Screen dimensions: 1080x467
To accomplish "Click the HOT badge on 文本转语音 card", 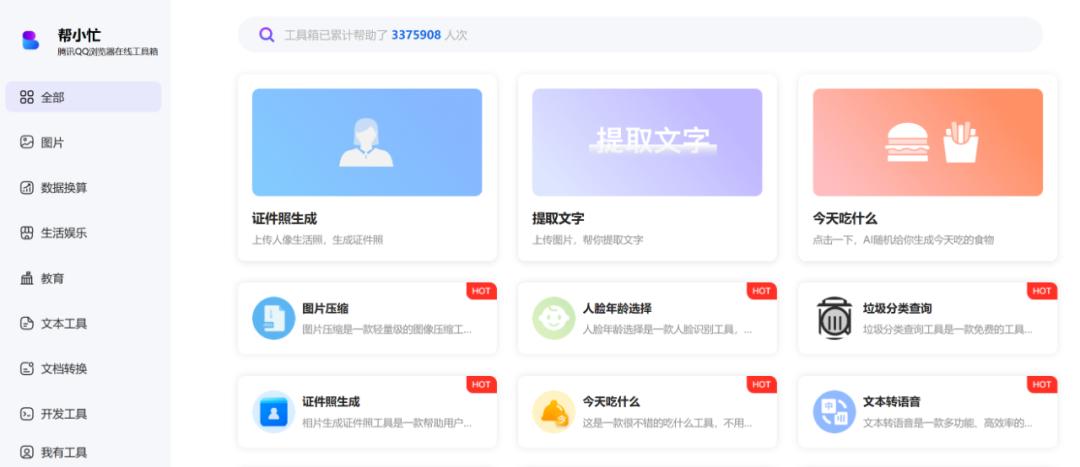I will 1042,384.
